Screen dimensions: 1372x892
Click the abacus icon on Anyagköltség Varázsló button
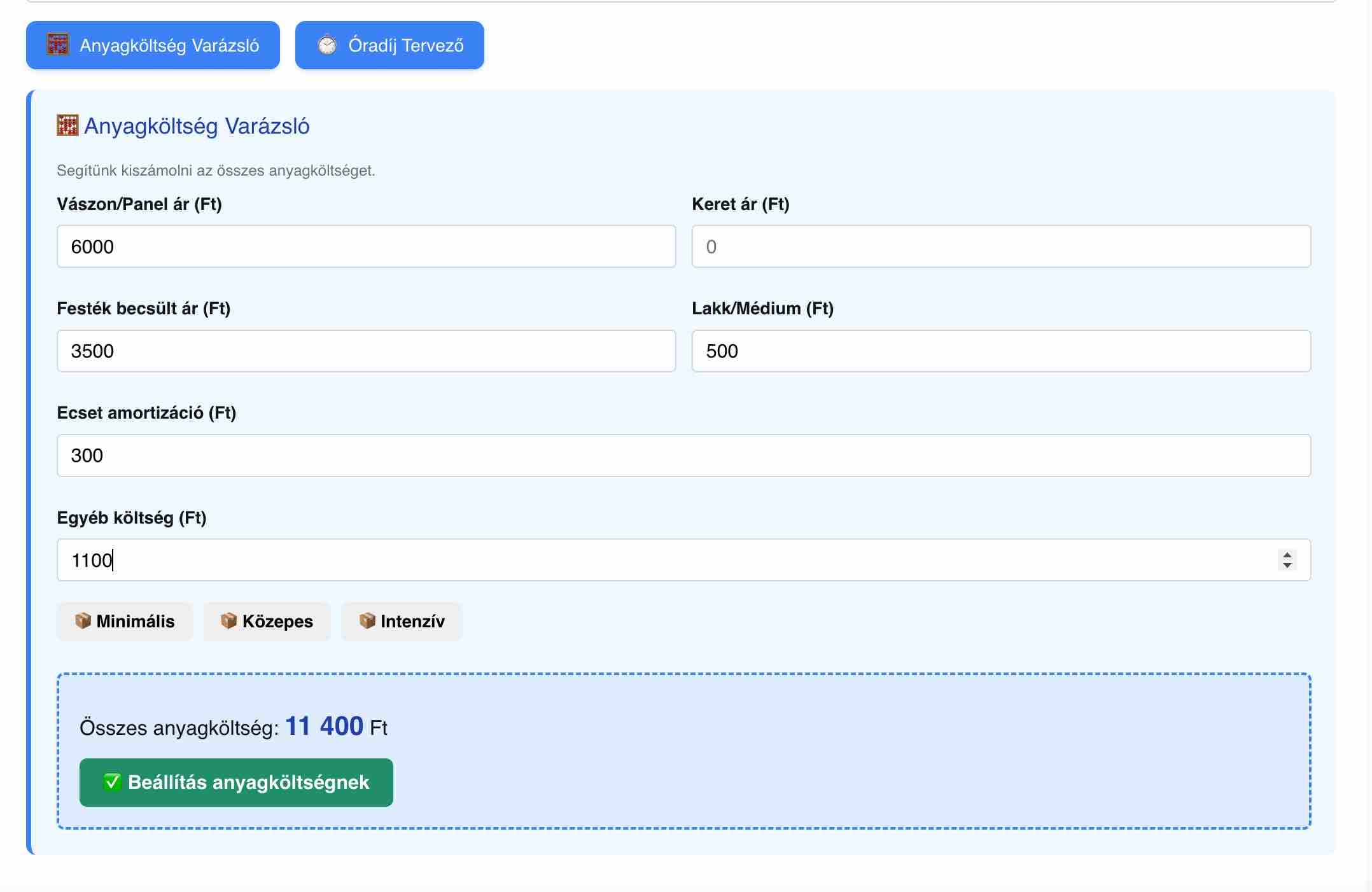[x=58, y=45]
